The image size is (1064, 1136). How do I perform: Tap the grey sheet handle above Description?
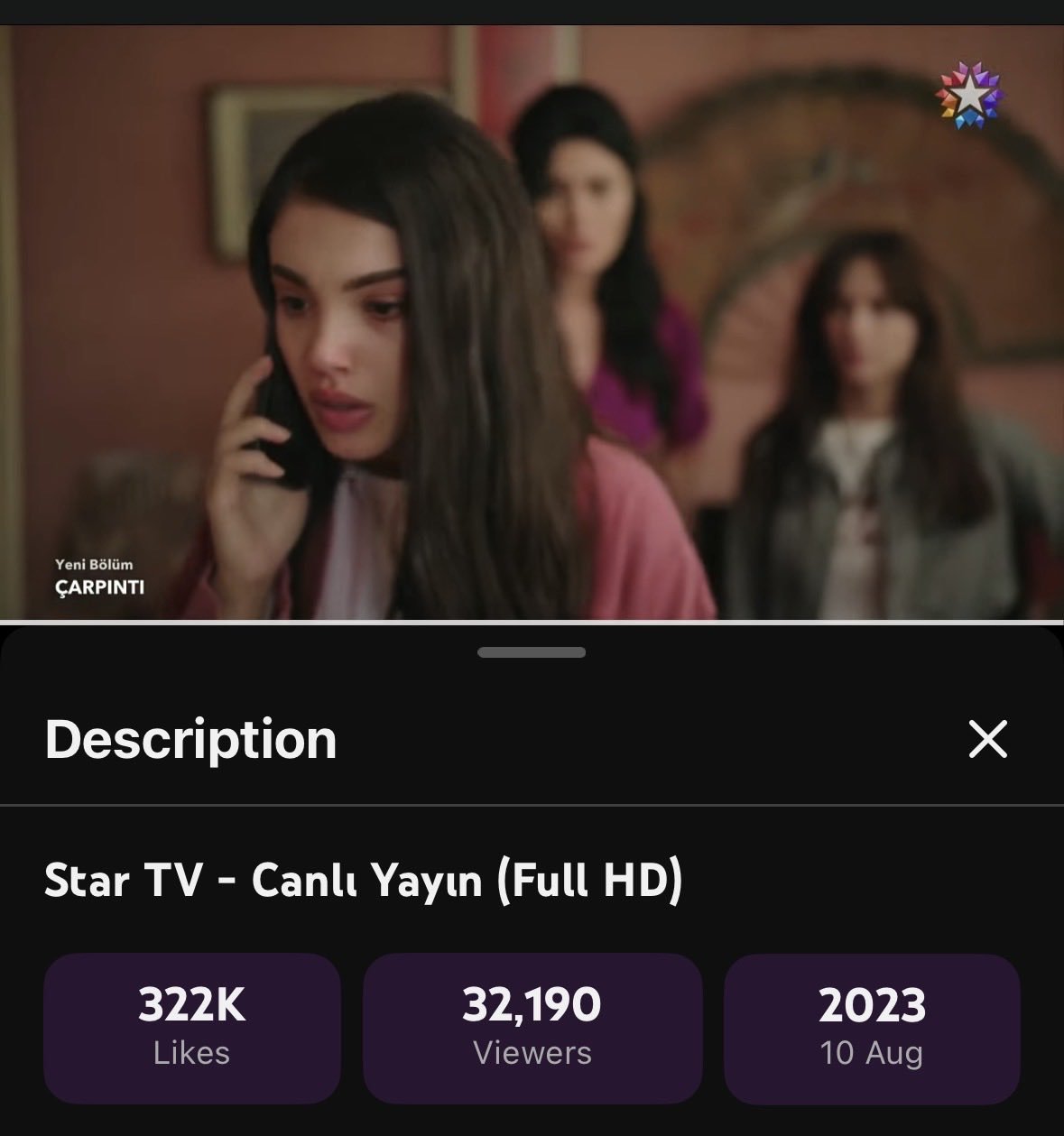click(532, 652)
